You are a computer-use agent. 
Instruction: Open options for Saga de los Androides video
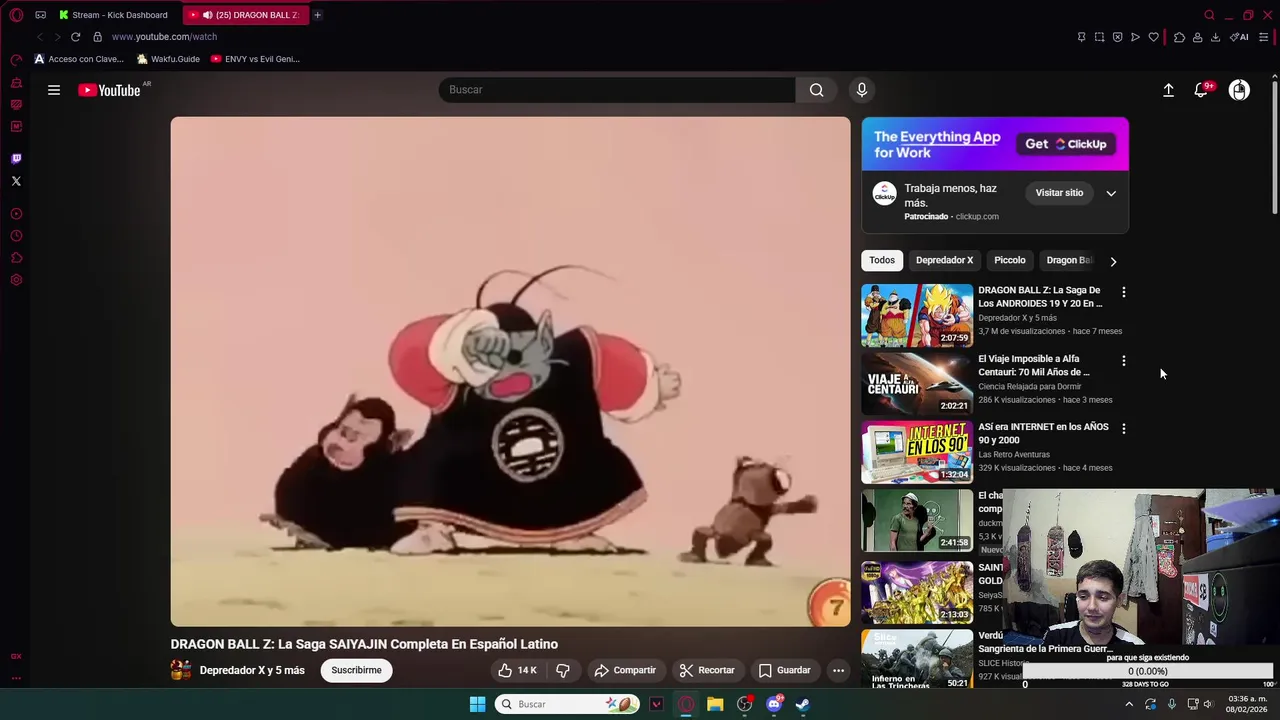point(1123,292)
